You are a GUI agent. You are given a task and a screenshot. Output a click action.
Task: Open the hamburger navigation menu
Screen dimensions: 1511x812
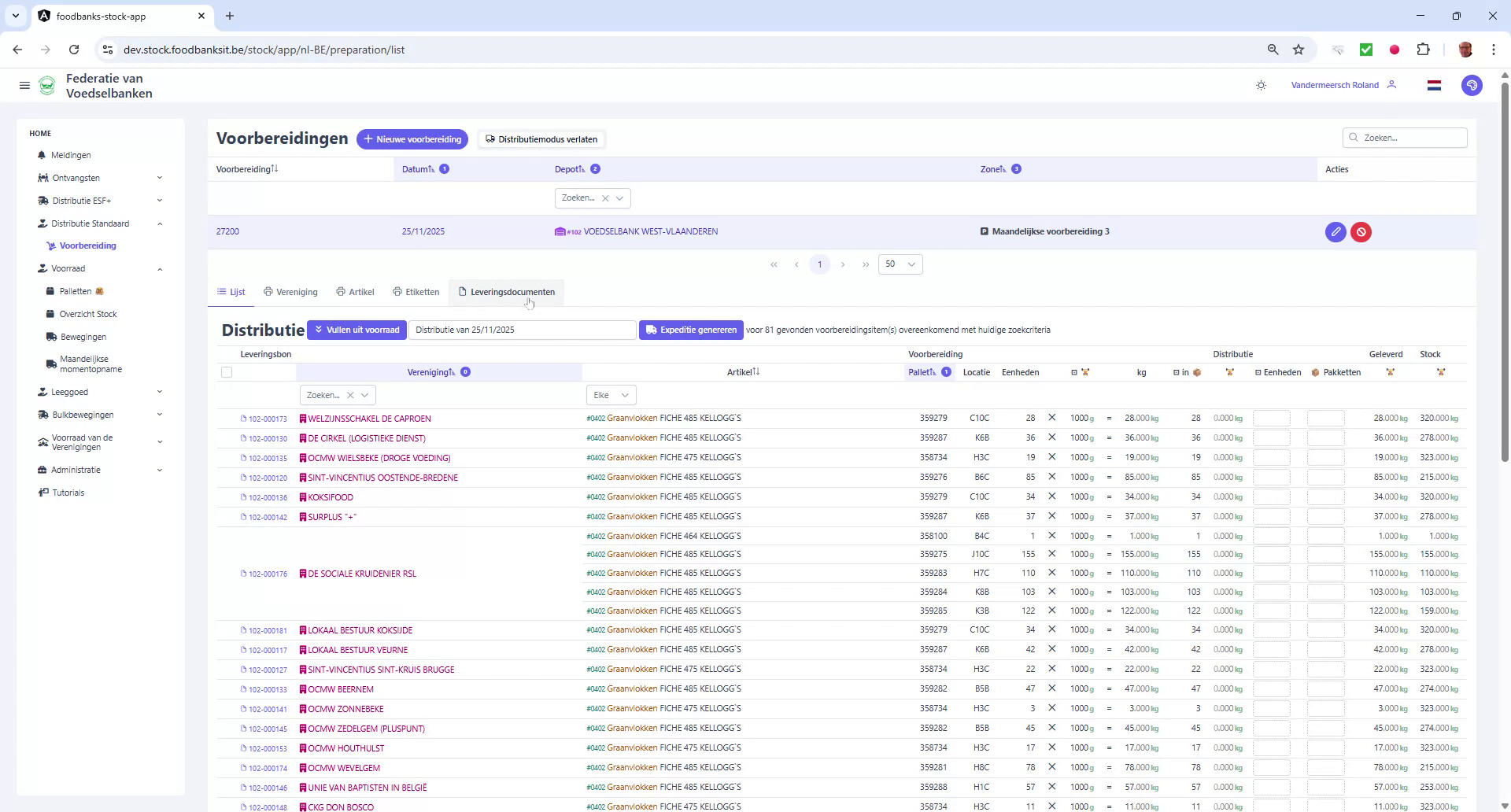tap(24, 85)
